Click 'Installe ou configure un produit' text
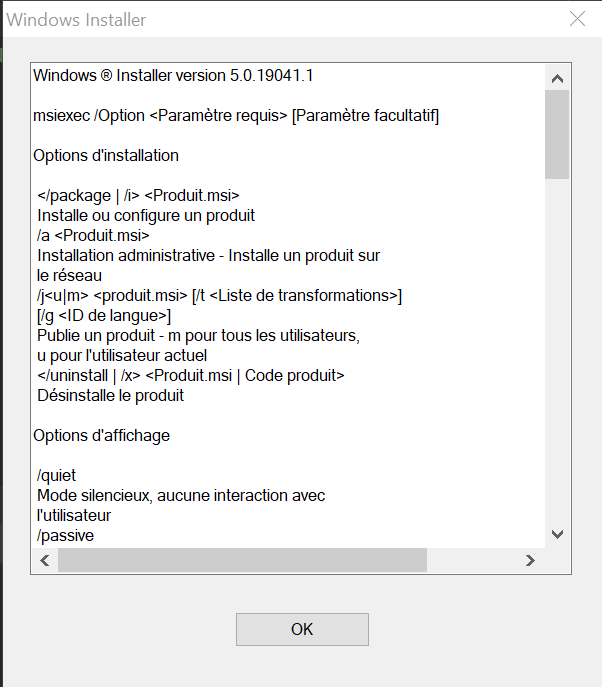602x687 pixels. click(x=146, y=216)
